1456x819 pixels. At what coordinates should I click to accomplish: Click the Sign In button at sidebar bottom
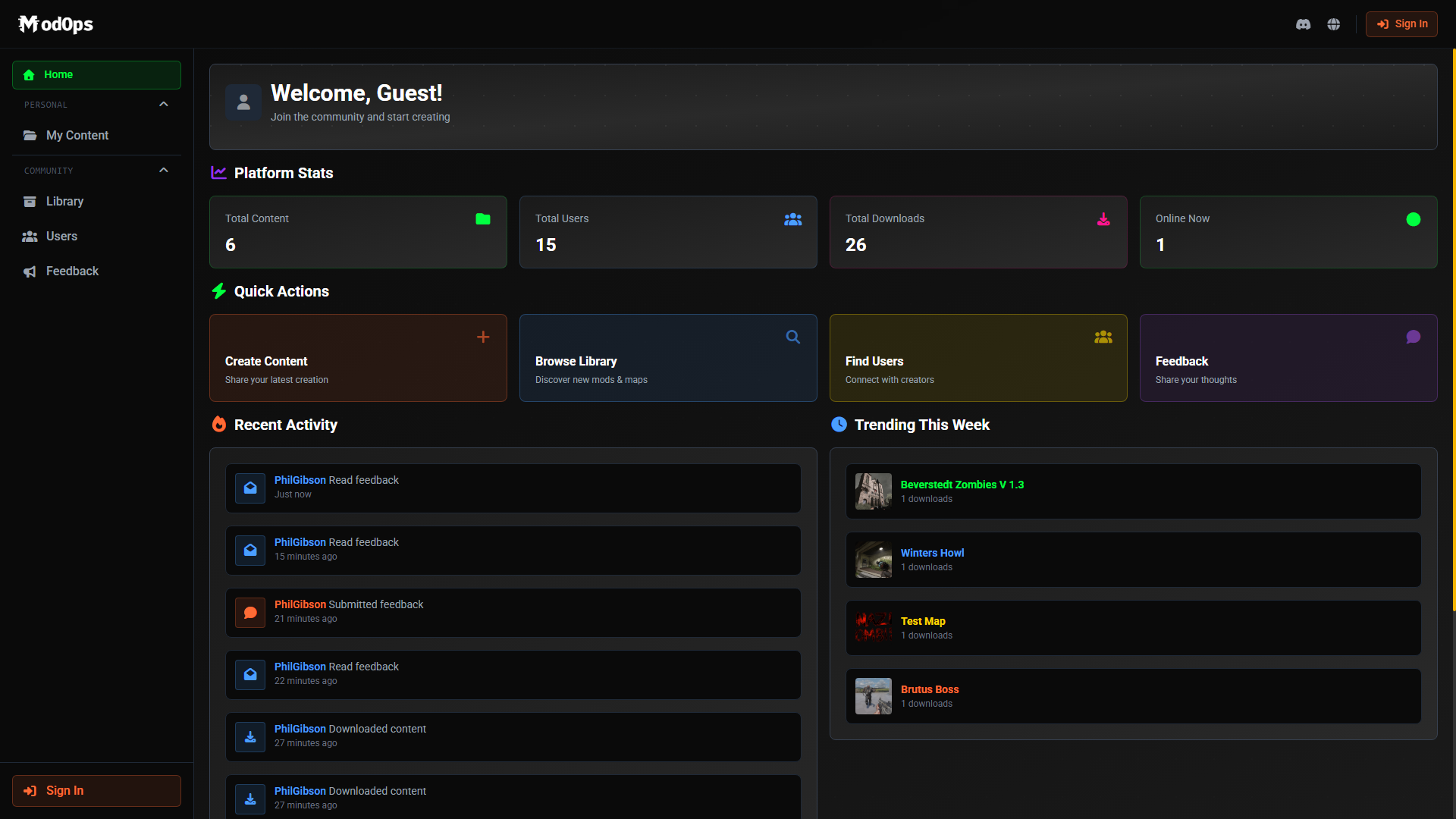point(96,790)
